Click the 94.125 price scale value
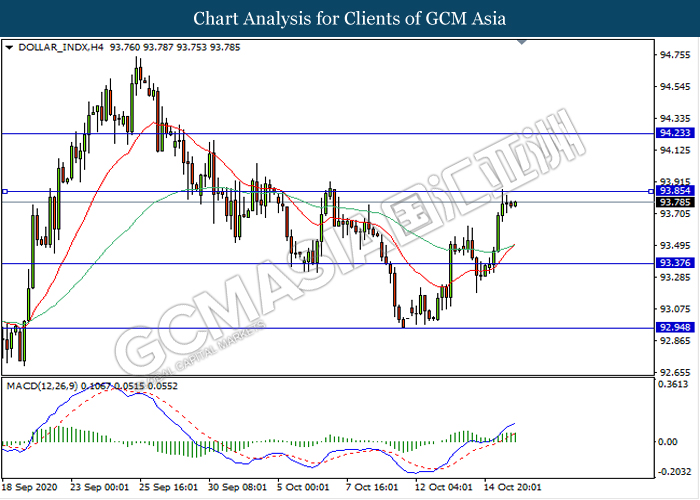Screen dimensions: 700x500 point(675,150)
